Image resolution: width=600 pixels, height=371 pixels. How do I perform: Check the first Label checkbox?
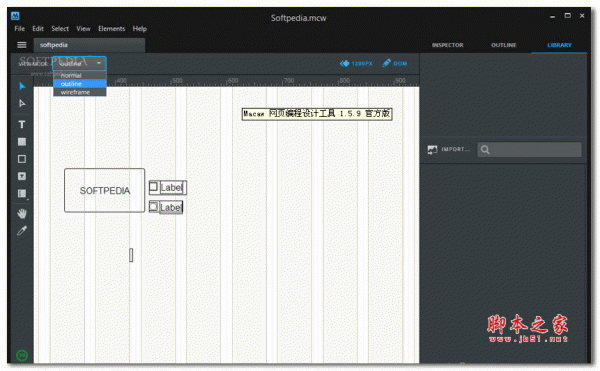153,187
